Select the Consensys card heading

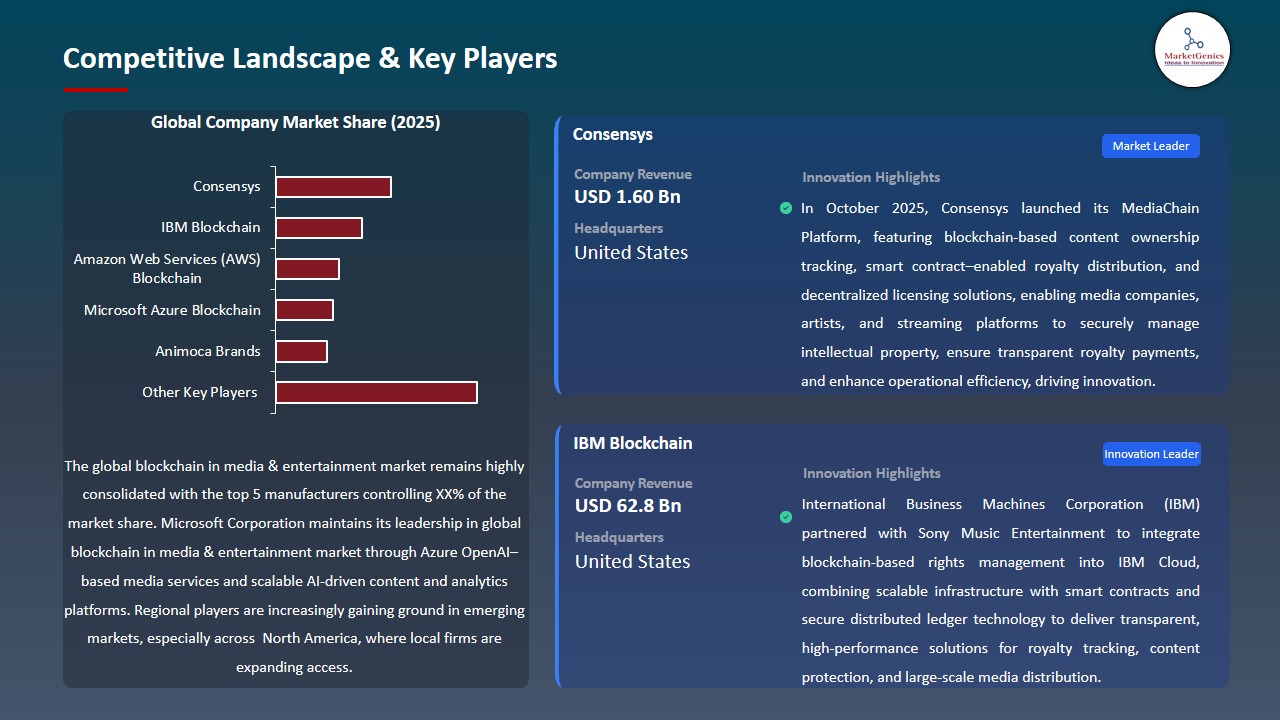coord(612,134)
